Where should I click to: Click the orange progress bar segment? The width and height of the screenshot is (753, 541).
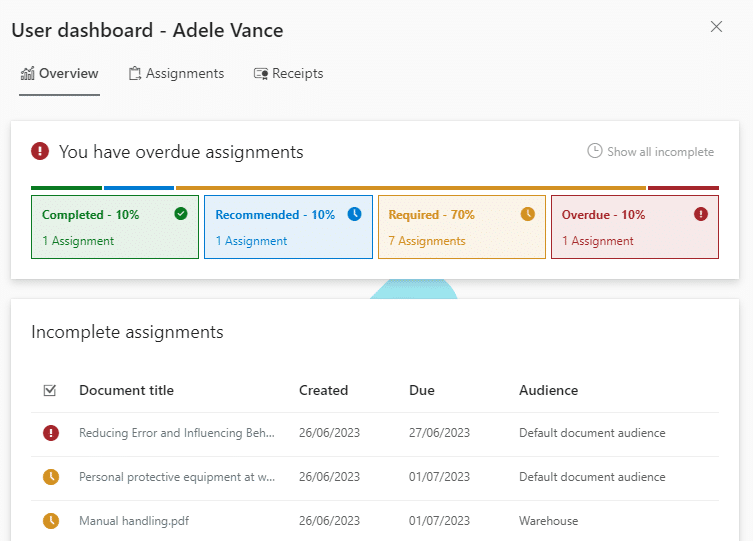click(411, 188)
